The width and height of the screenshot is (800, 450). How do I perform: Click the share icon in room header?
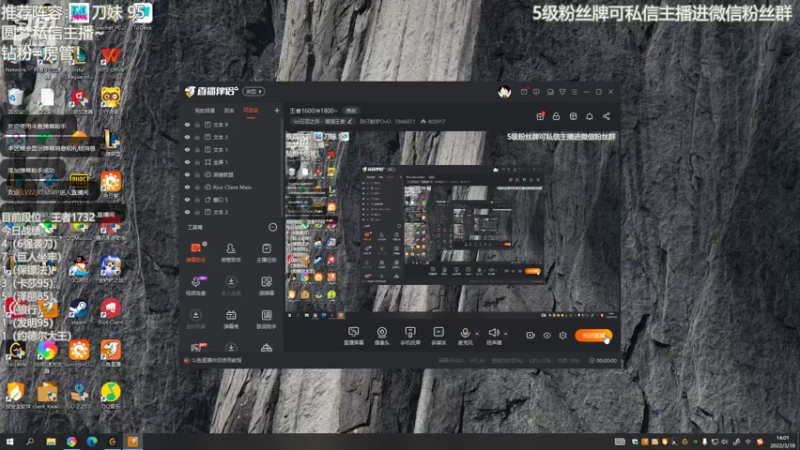[606, 116]
